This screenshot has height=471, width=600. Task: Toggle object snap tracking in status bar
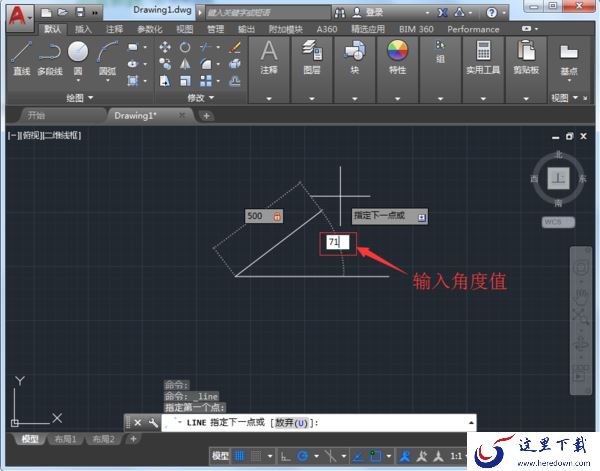[x=359, y=456]
